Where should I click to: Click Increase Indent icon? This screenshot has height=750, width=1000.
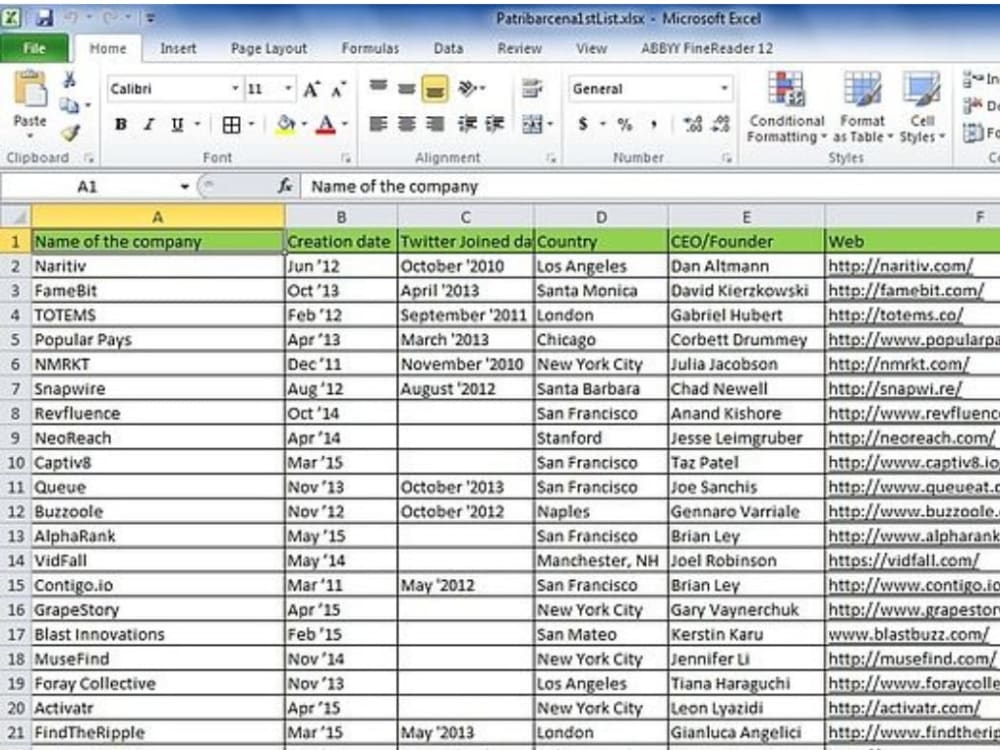495,124
